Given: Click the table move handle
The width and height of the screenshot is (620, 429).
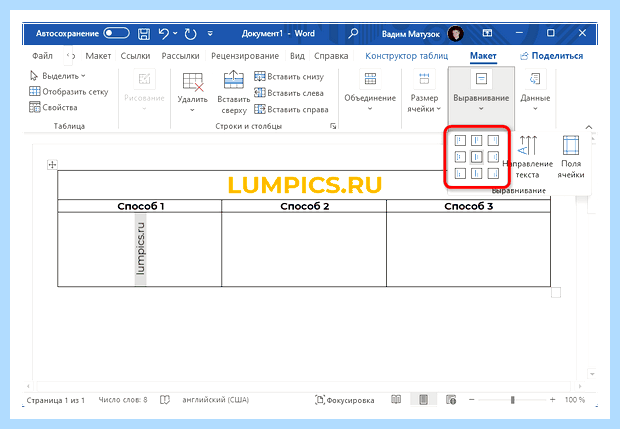Looking at the screenshot, I should pyautogui.click(x=52, y=164).
